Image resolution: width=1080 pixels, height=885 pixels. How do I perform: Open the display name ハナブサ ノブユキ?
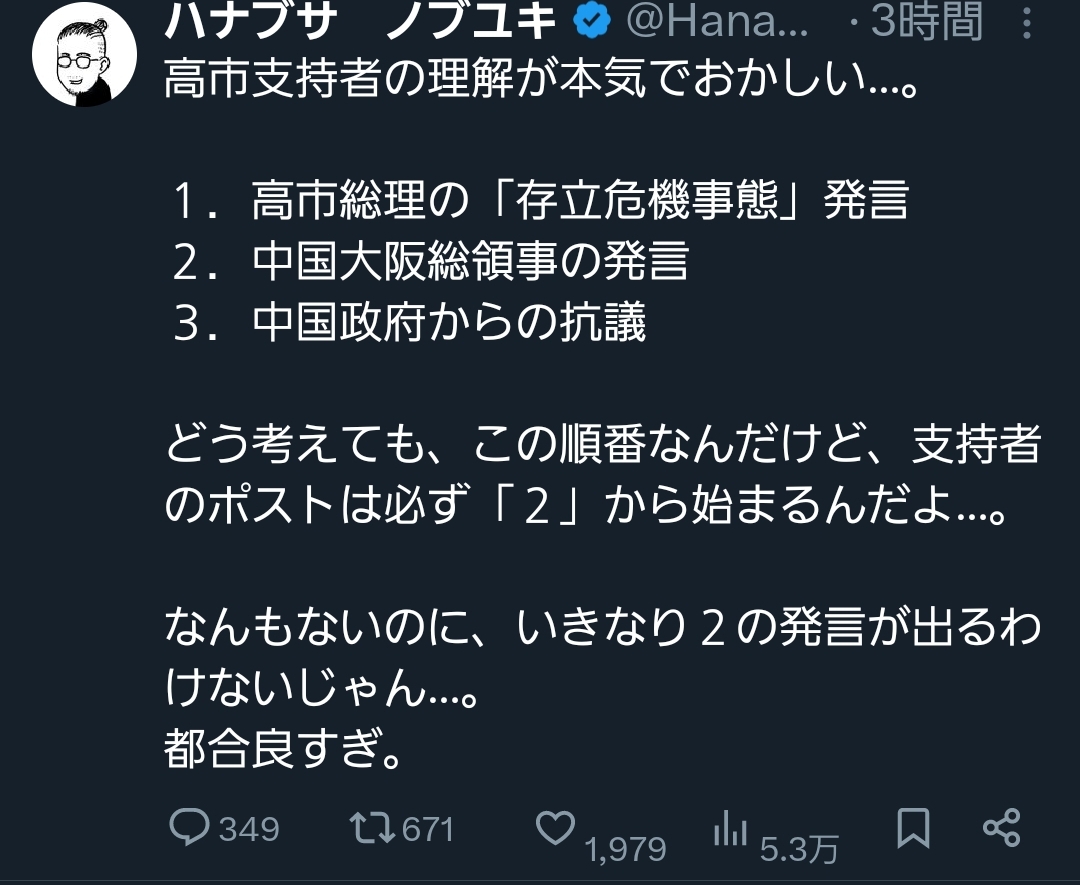(x=361, y=20)
